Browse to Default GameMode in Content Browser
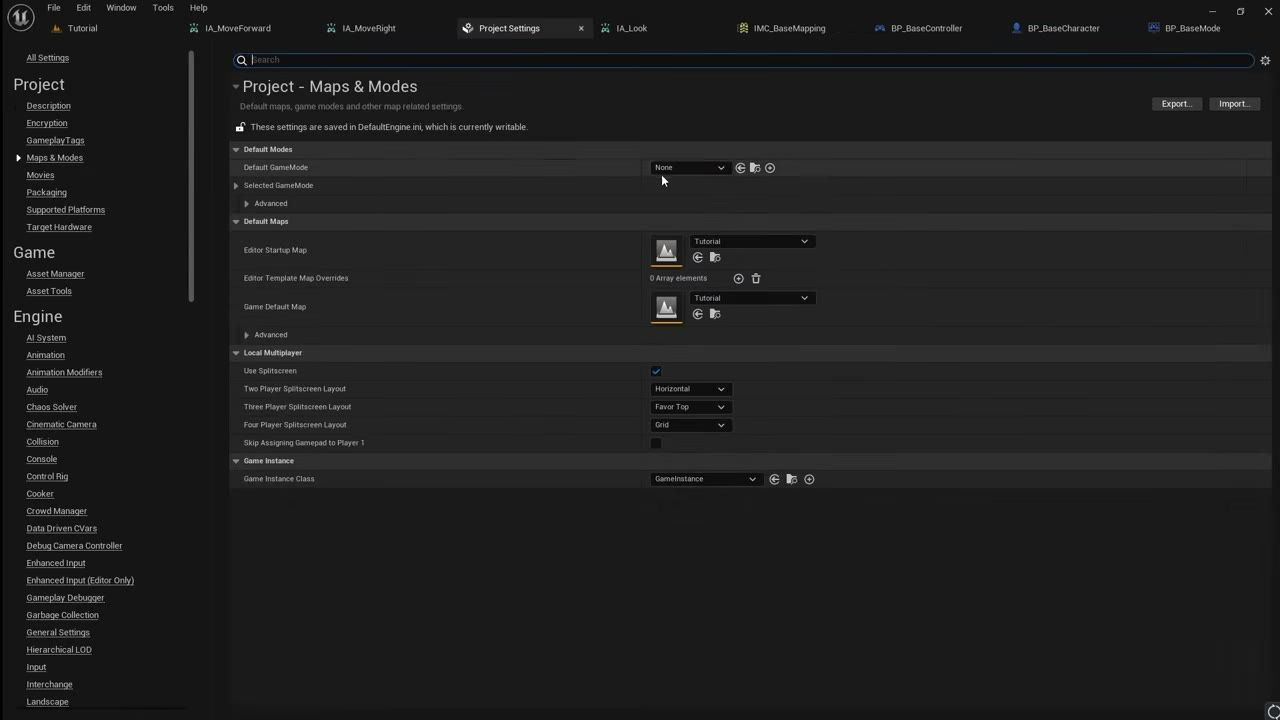Image resolution: width=1280 pixels, height=720 pixels. (755, 168)
